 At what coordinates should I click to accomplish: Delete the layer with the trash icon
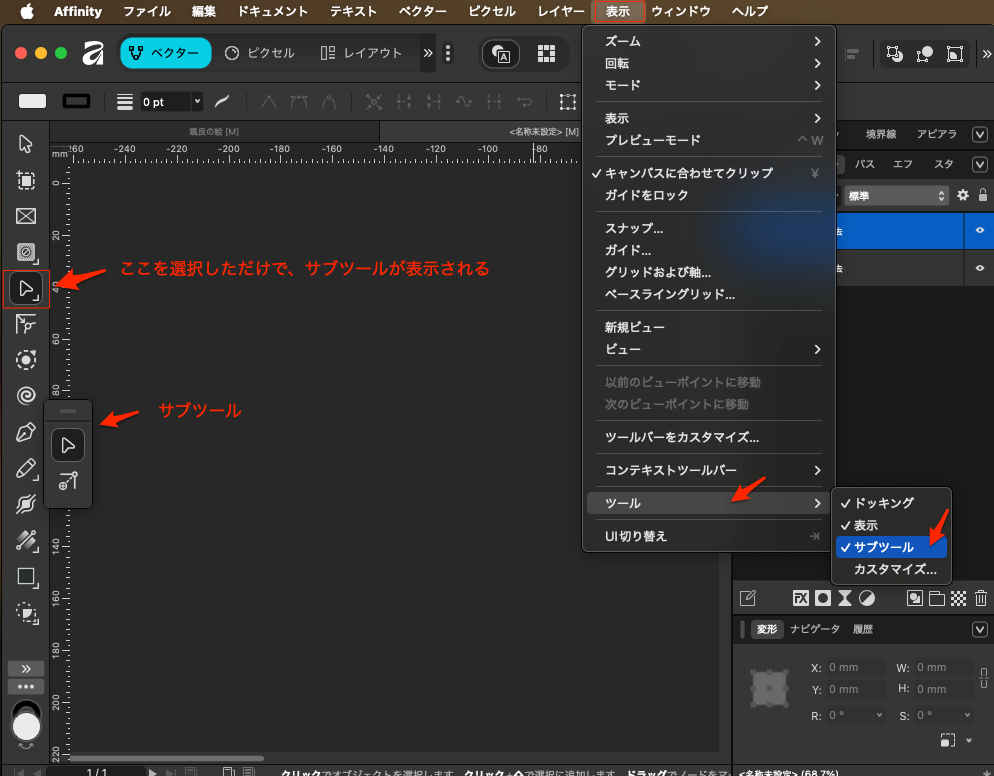981,598
